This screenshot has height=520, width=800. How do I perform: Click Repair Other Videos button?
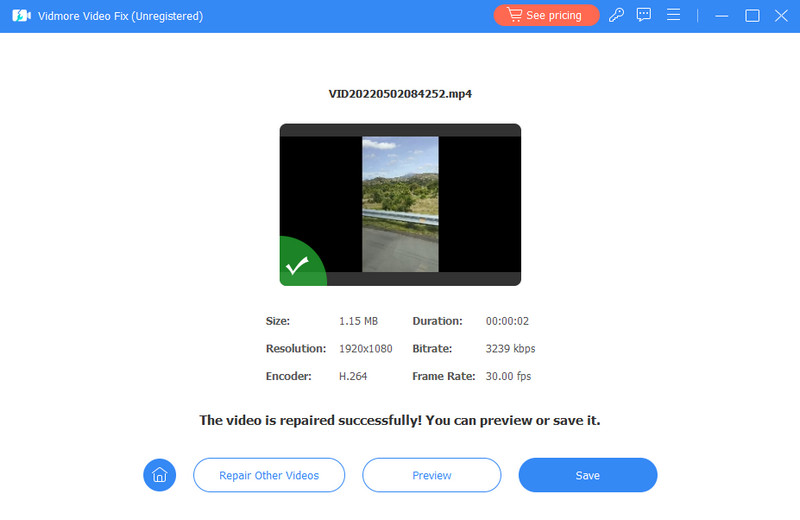[x=269, y=475]
